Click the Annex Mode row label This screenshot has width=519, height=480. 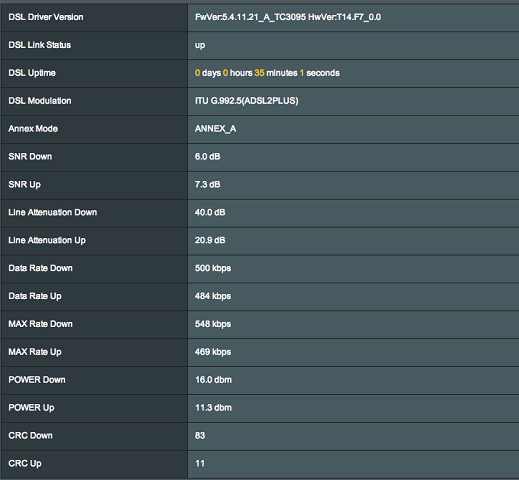(33, 129)
